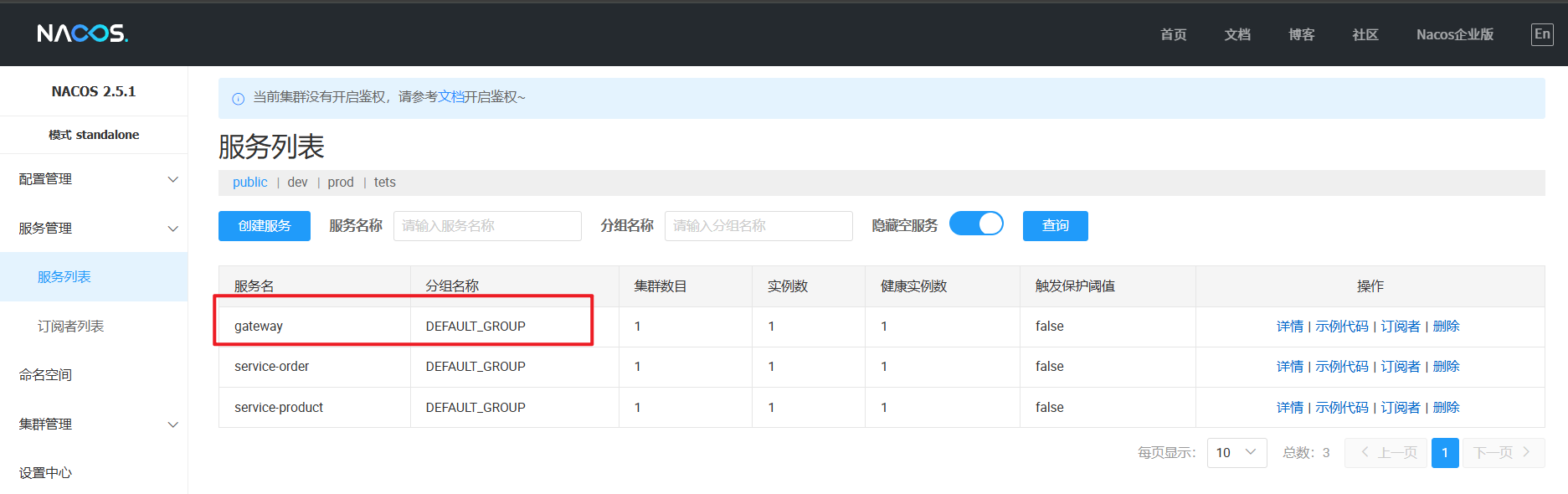The width and height of the screenshot is (1568, 494).
Task: Click DEFAULT_GROUP in the service-product row
Action: click(476, 408)
